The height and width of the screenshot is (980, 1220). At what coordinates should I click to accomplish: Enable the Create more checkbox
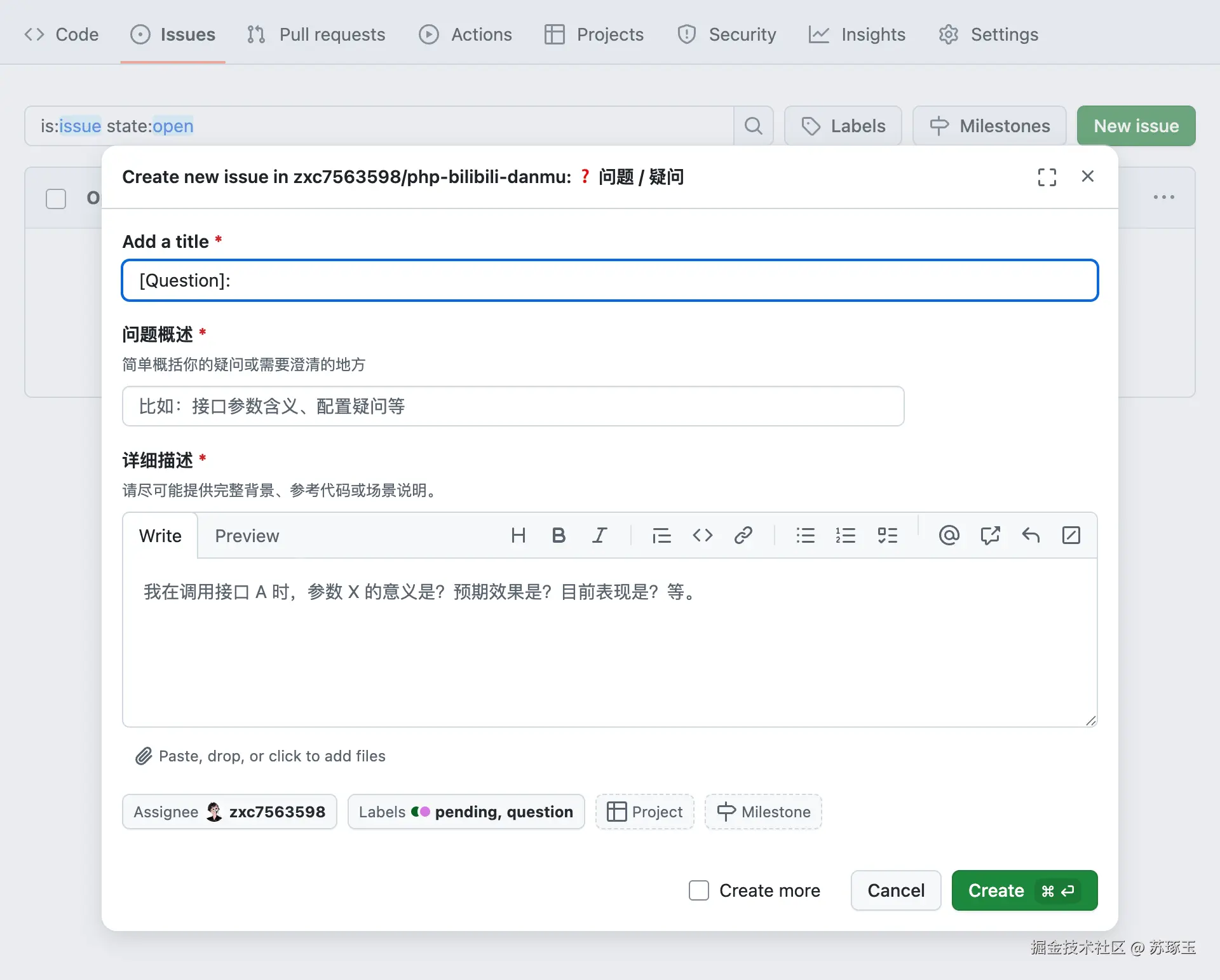[698, 890]
